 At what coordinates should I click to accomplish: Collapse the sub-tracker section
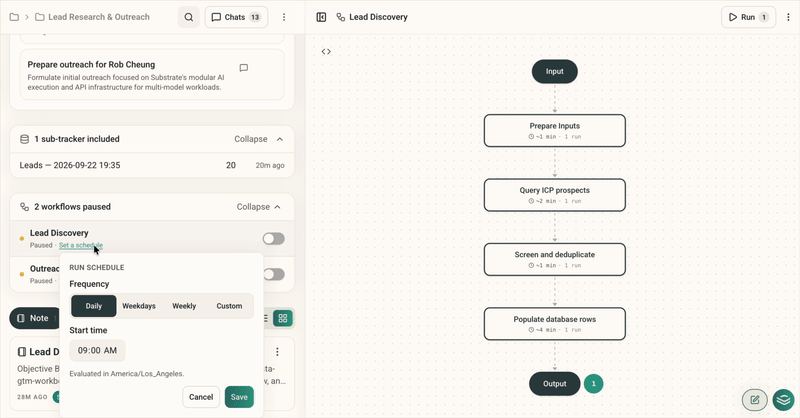[x=259, y=139]
